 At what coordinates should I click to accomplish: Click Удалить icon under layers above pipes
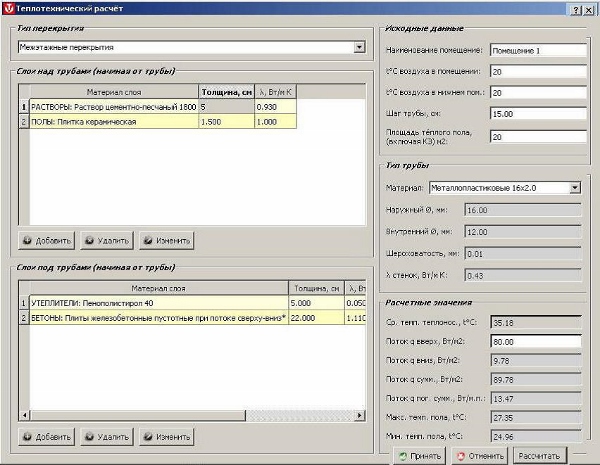pyautogui.click(x=89, y=241)
